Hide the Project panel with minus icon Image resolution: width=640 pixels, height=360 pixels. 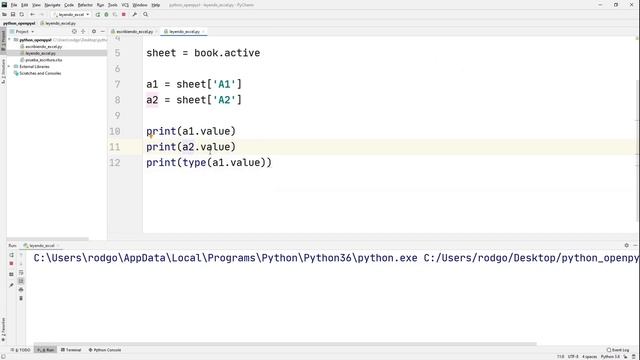click(102, 31)
